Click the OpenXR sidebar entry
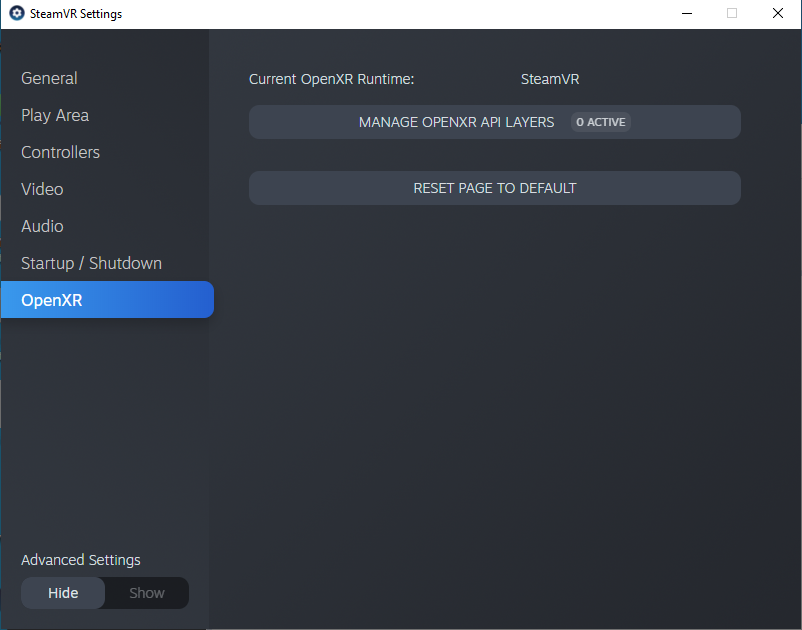802x630 pixels. tap(107, 300)
